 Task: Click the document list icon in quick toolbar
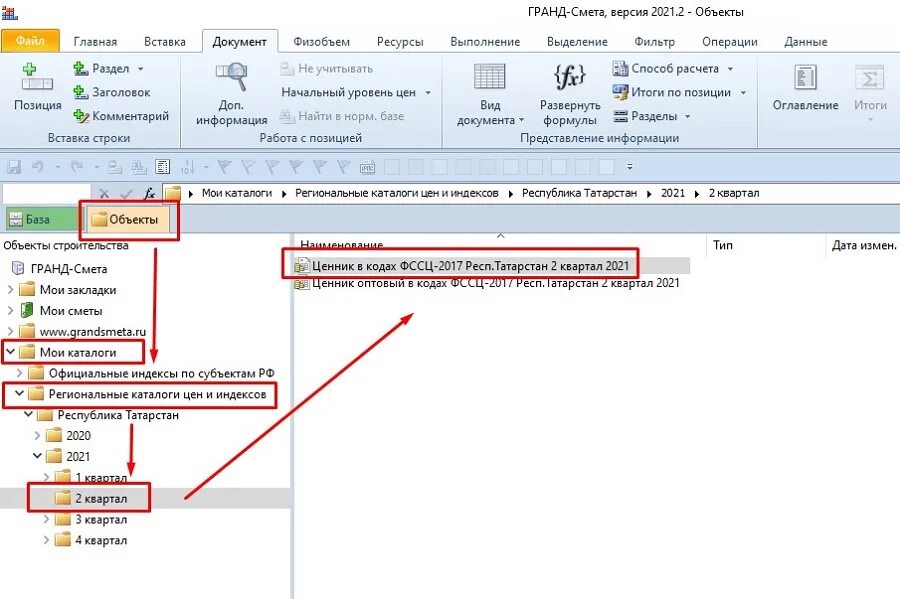tap(162, 167)
